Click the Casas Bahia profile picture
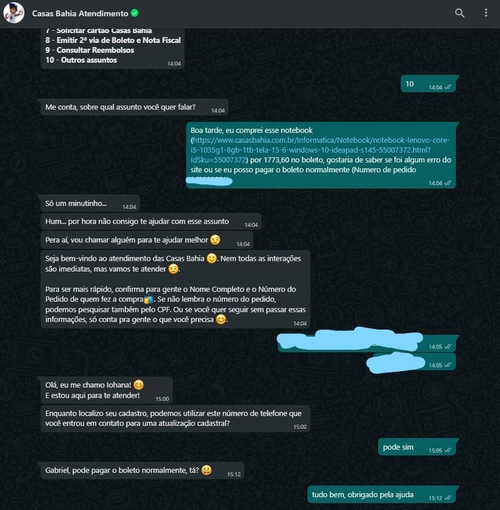 [14, 13]
